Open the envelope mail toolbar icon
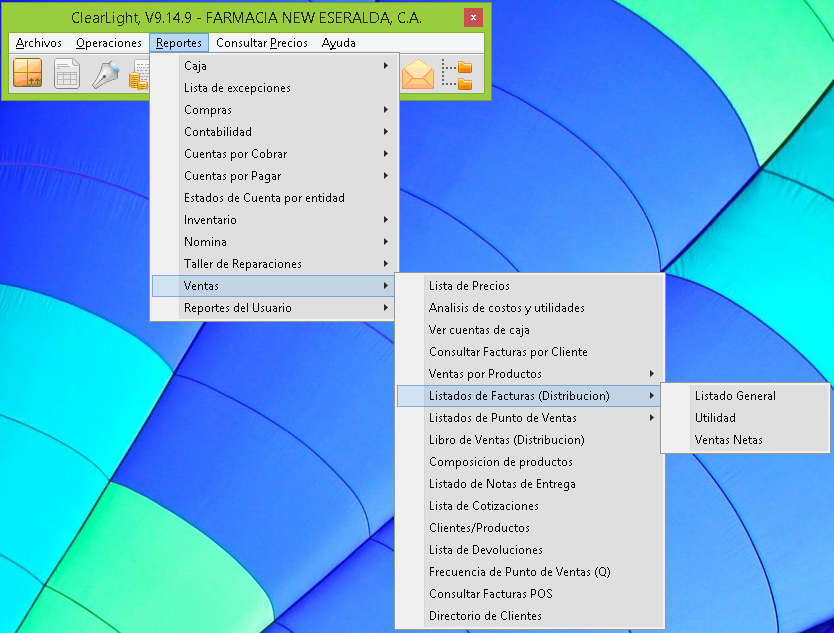The height and width of the screenshot is (633, 834). click(x=417, y=75)
